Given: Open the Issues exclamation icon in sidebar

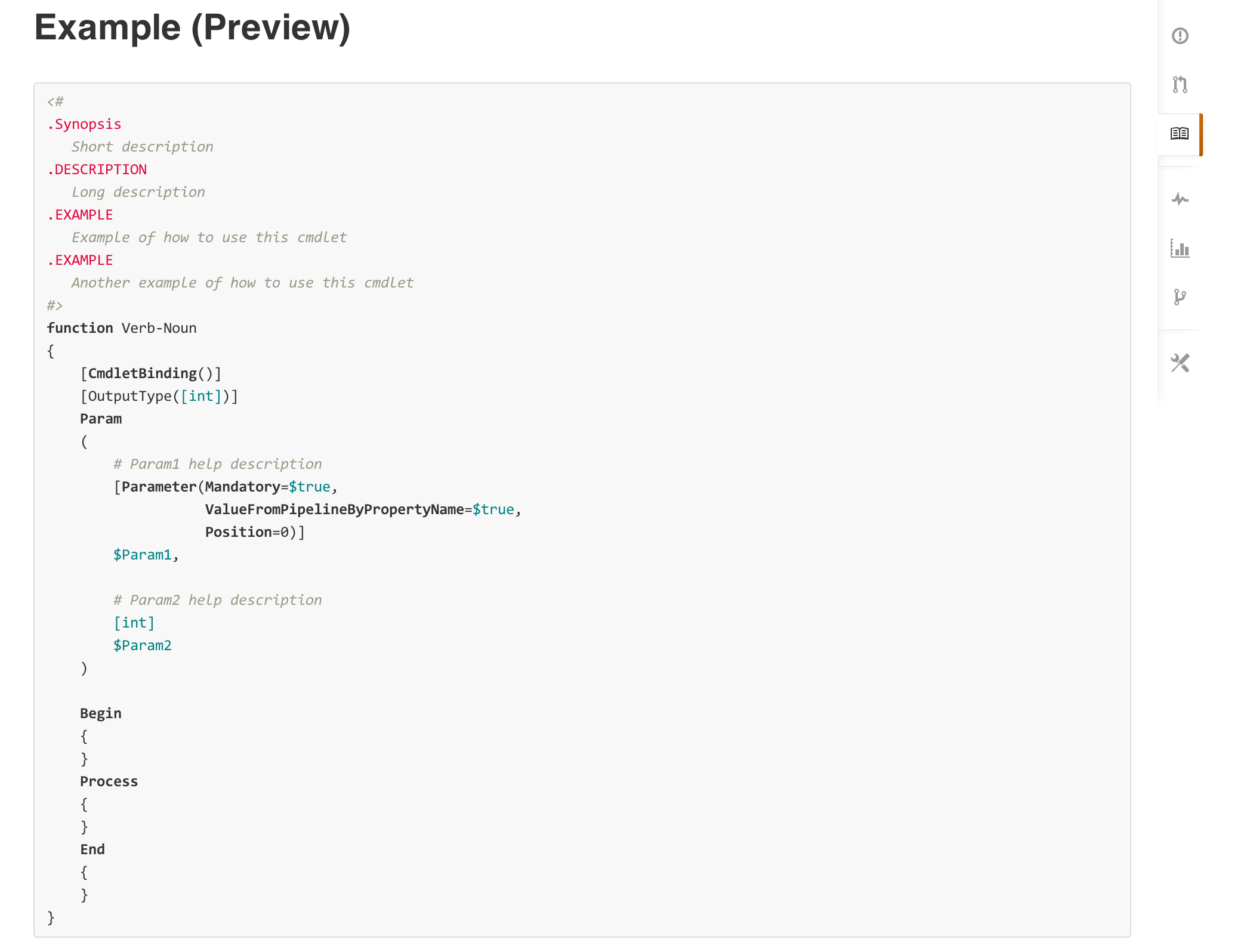Looking at the screenshot, I should click(x=1180, y=36).
